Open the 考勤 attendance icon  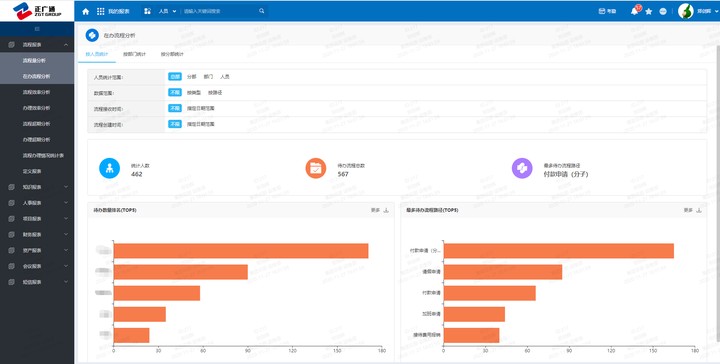pos(602,11)
